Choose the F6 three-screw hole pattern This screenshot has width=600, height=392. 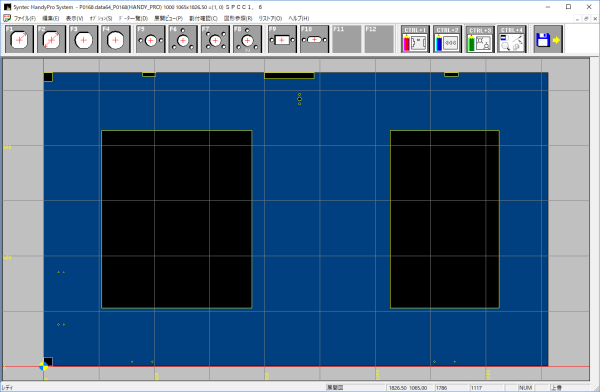point(183,39)
